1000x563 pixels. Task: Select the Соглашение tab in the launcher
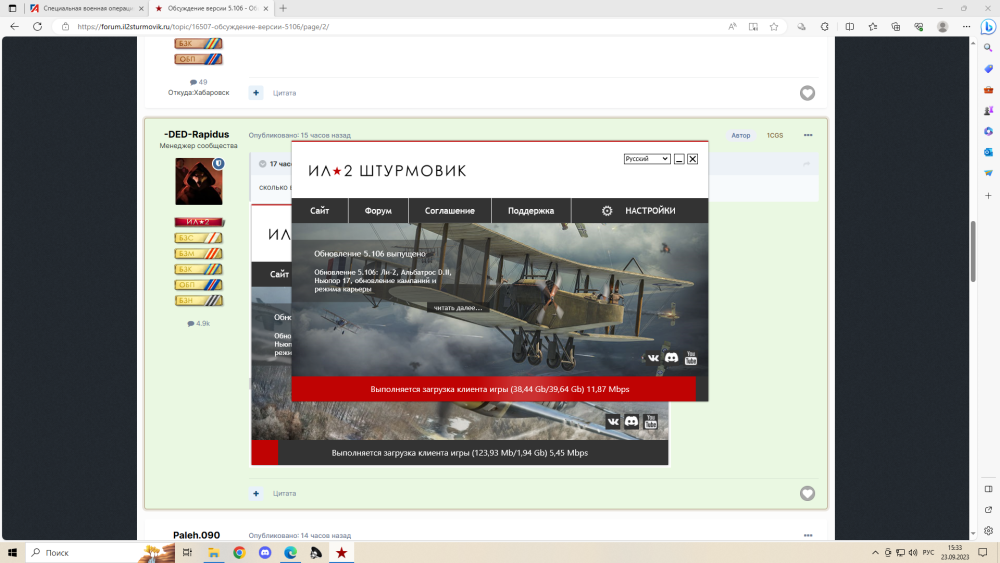pos(449,211)
